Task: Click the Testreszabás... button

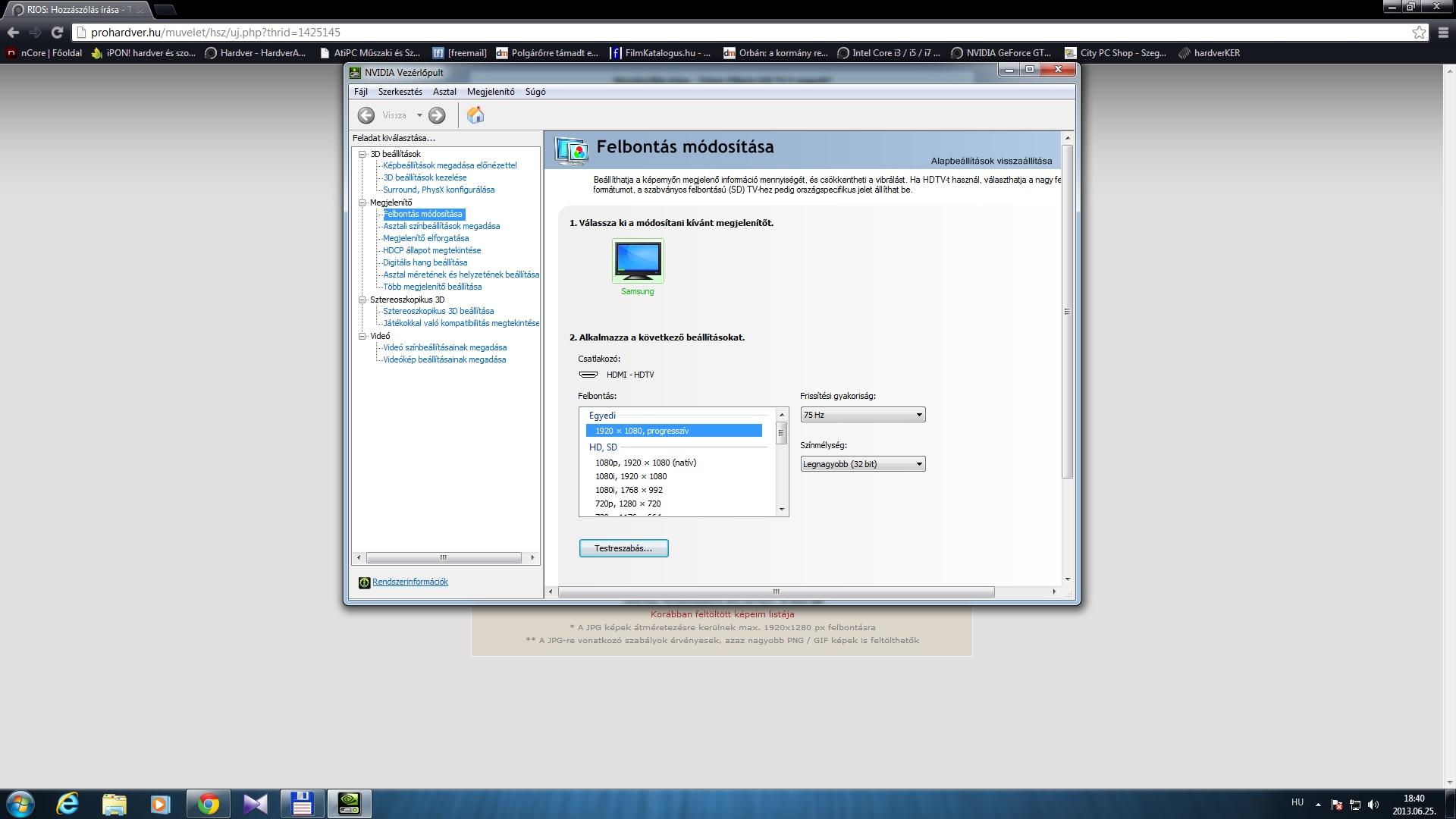Action: pos(623,548)
